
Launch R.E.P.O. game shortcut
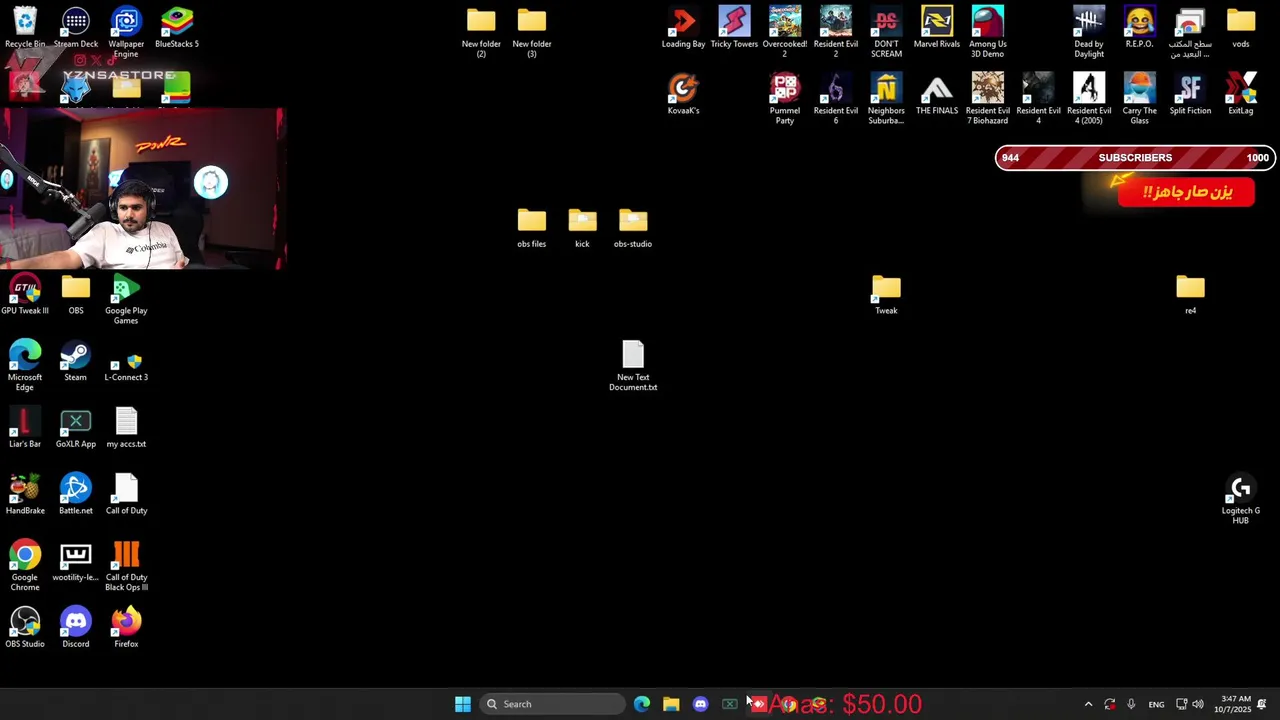click(x=1139, y=27)
